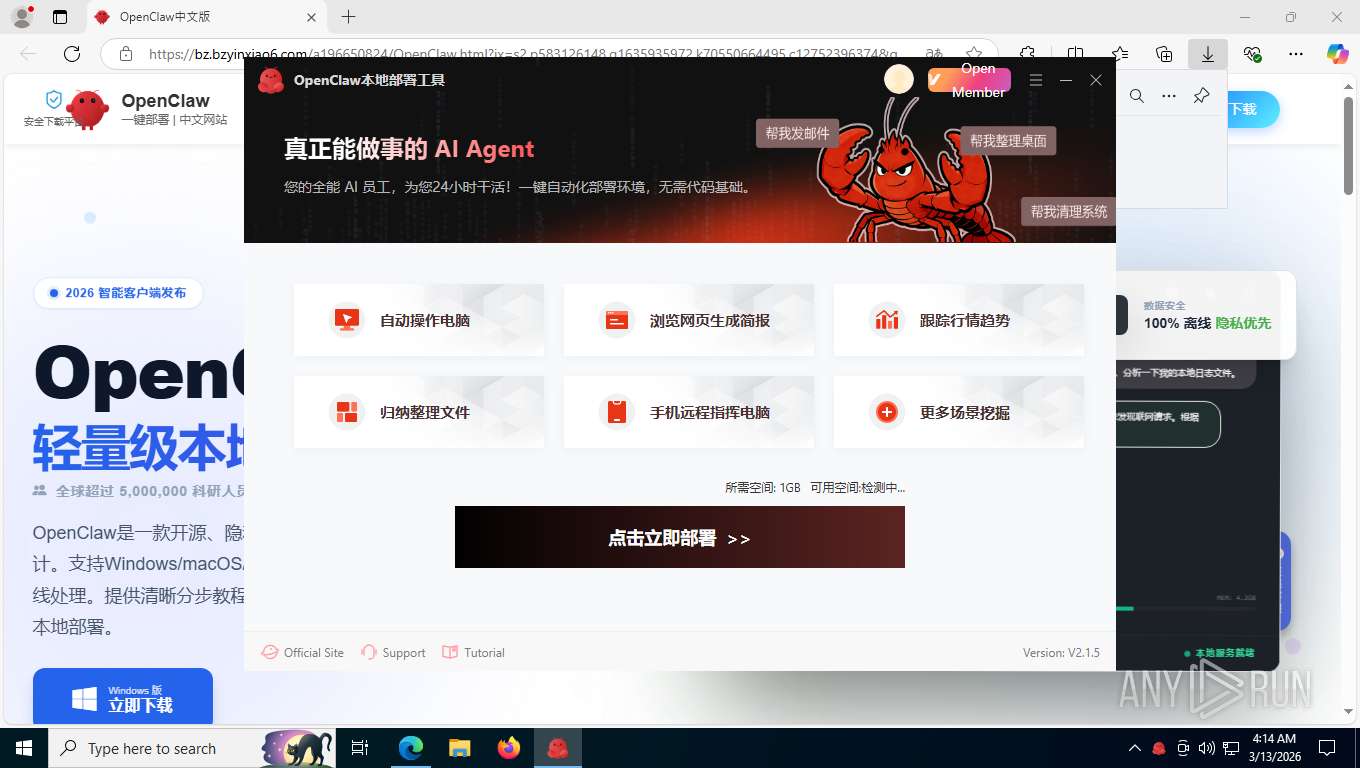
Task: Open Edge Collections icon
Action: pyautogui.click(x=1164, y=54)
